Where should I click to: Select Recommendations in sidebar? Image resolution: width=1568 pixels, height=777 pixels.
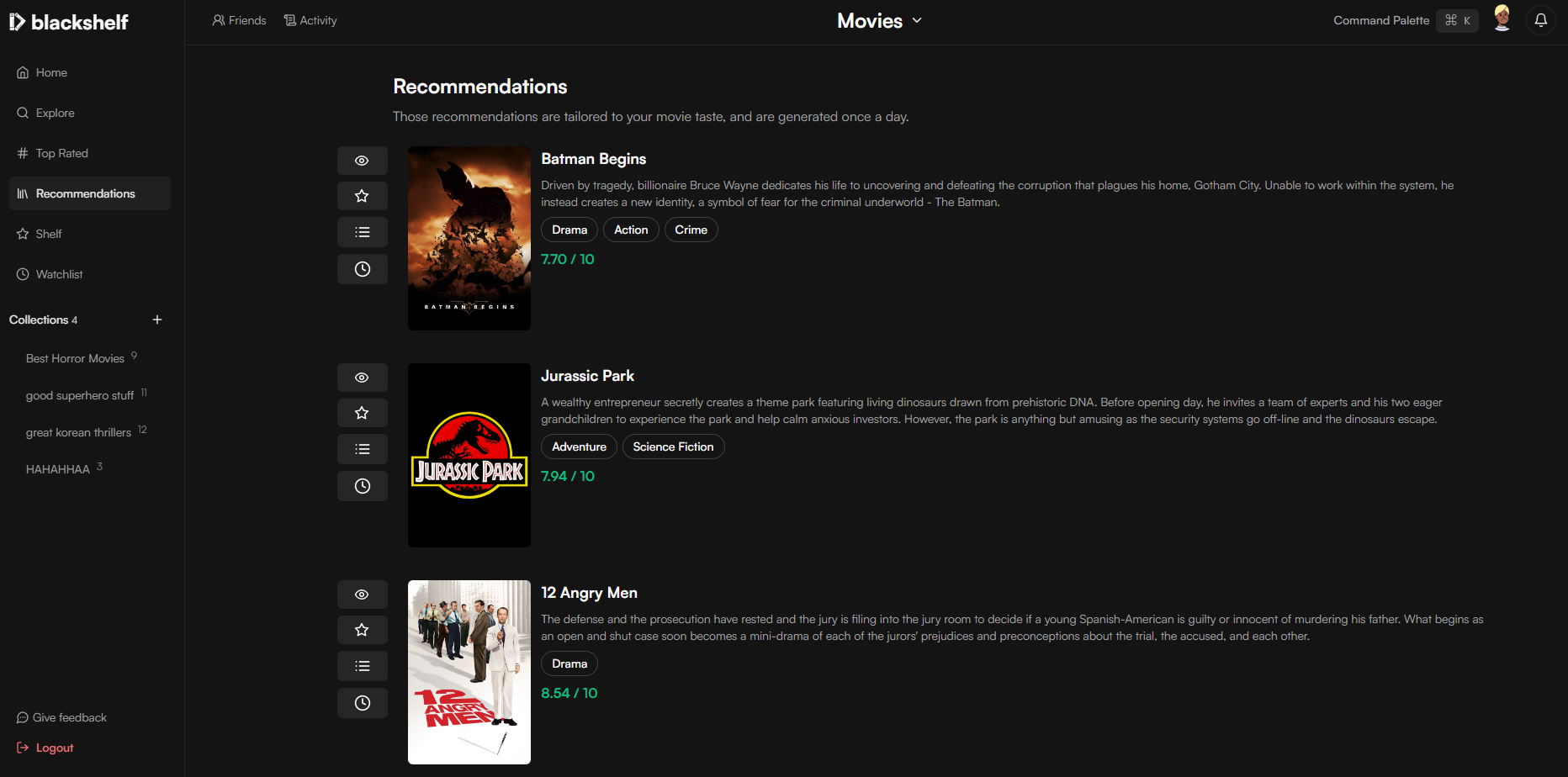[90, 193]
